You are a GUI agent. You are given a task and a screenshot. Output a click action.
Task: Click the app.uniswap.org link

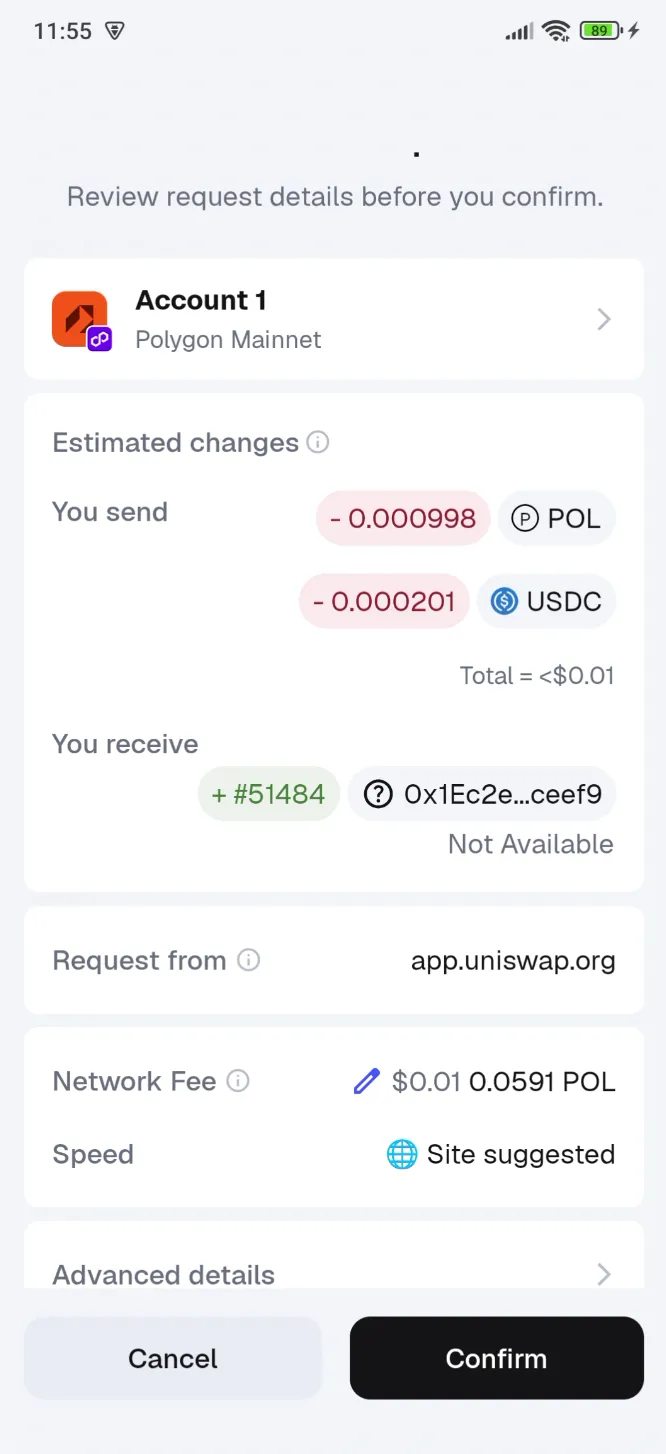click(513, 960)
